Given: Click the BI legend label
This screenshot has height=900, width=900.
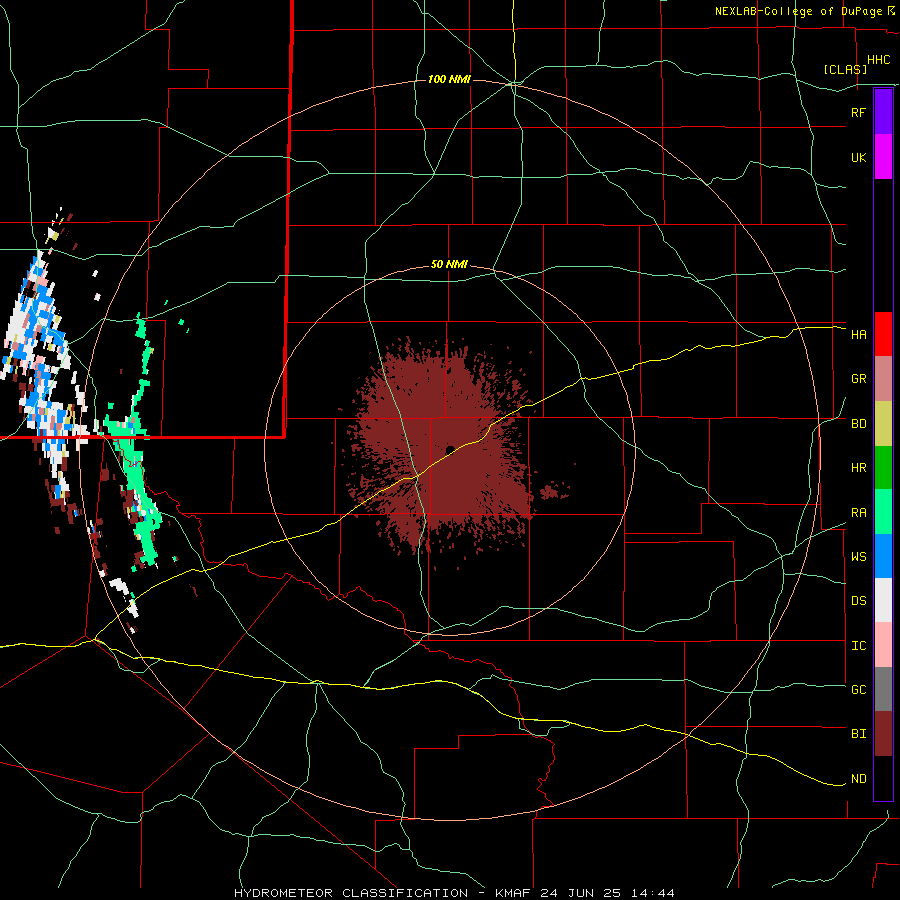Looking at the screenshot, I should [x=858, y=734].
